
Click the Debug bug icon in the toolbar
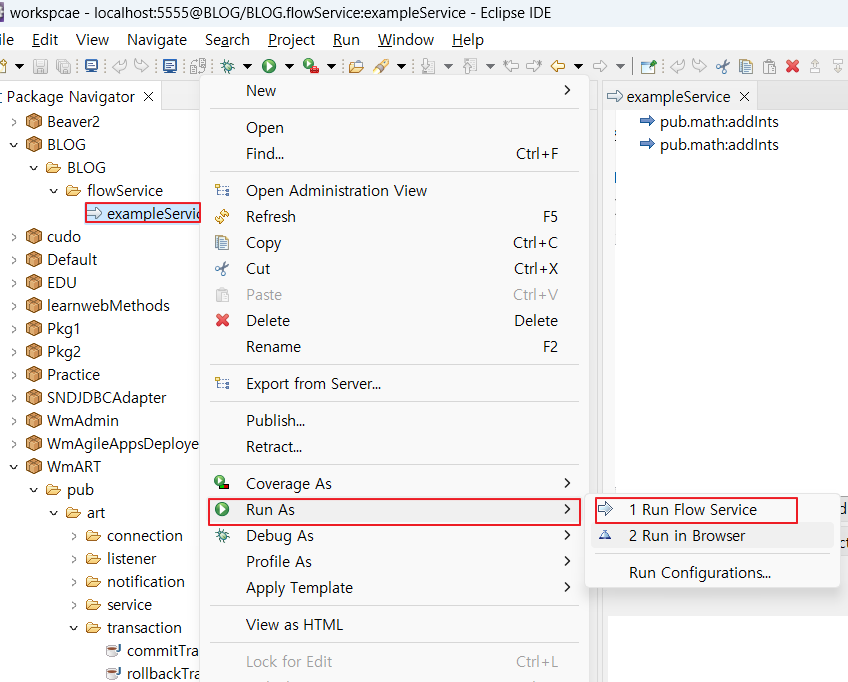pyautogui.click(x=228, y=67)
